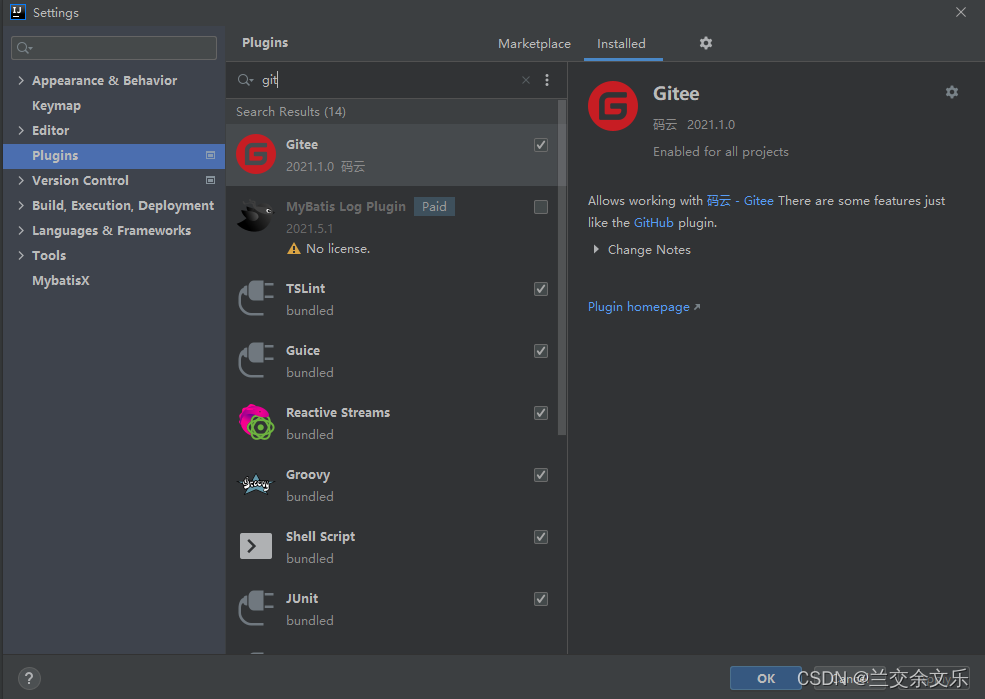Click the large Gitee logo in details pane

[612, 106]
